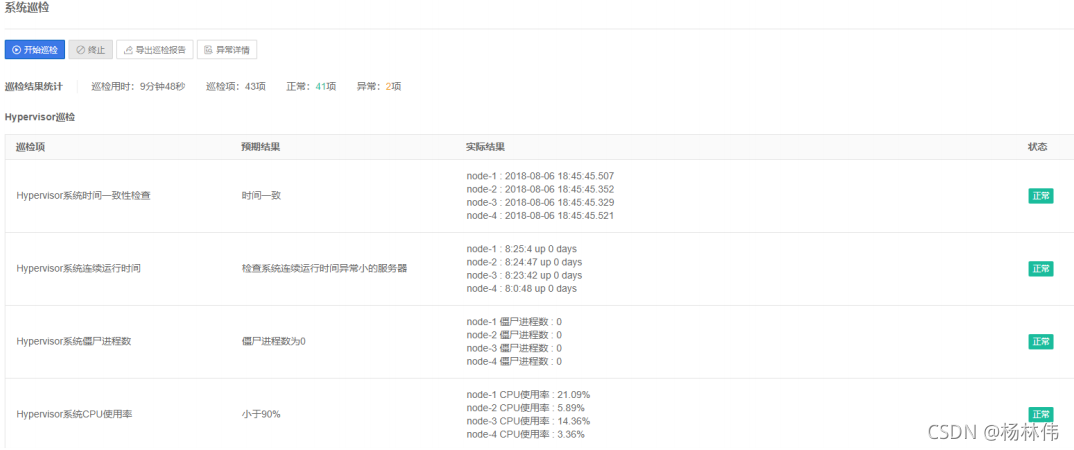Click the 异常 count value 2项
This screenshot has width=1074, height=450.
pyautogui.click(x=393, y=86)
